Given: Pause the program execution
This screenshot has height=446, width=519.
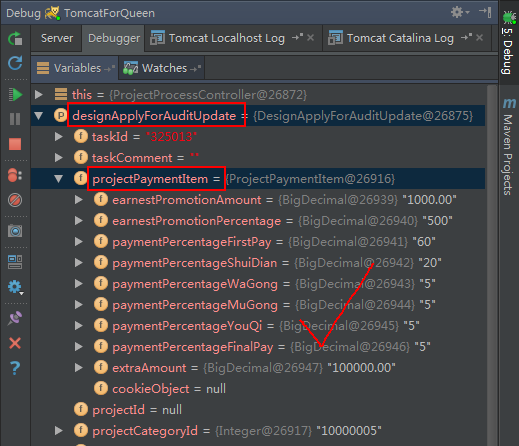Looking at the screenshot, I should tap(15, 119).
